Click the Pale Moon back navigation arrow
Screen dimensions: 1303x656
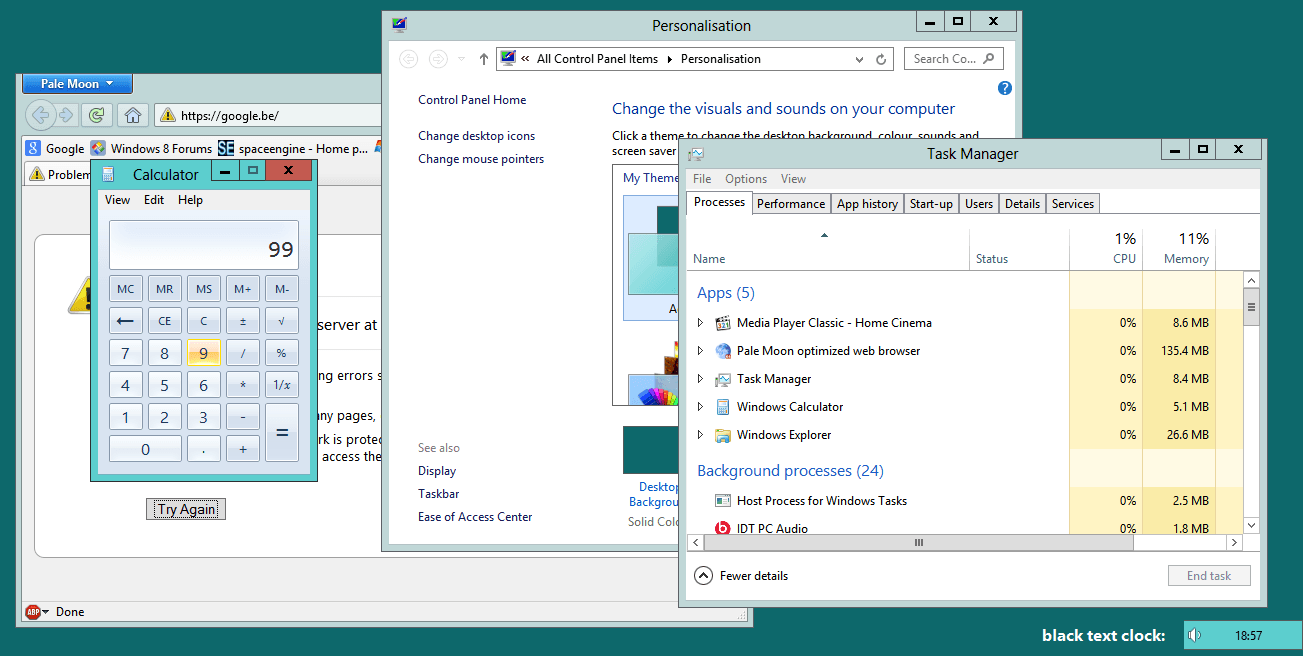(40, 115)
